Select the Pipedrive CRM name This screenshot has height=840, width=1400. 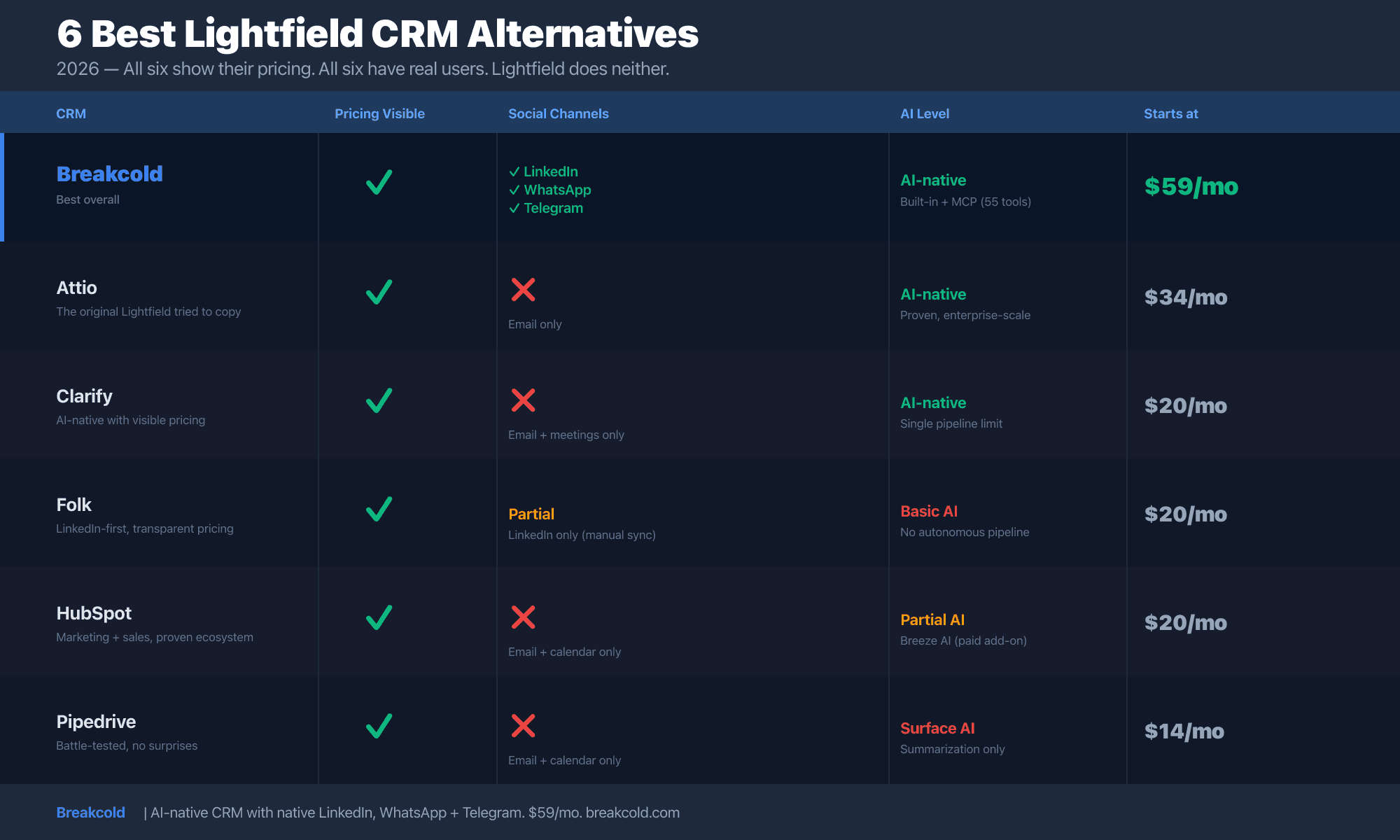click(96, 722)
